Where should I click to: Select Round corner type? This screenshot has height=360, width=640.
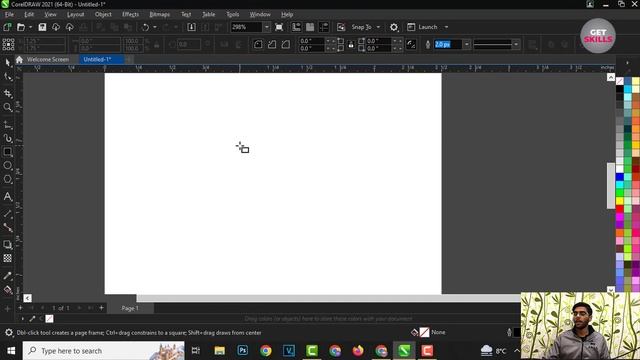point(258,44)
